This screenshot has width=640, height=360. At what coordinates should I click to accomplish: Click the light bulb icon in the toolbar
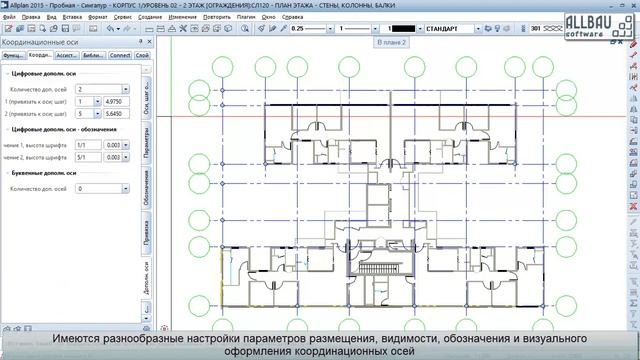pyautogui.click(x=497, y=29)
